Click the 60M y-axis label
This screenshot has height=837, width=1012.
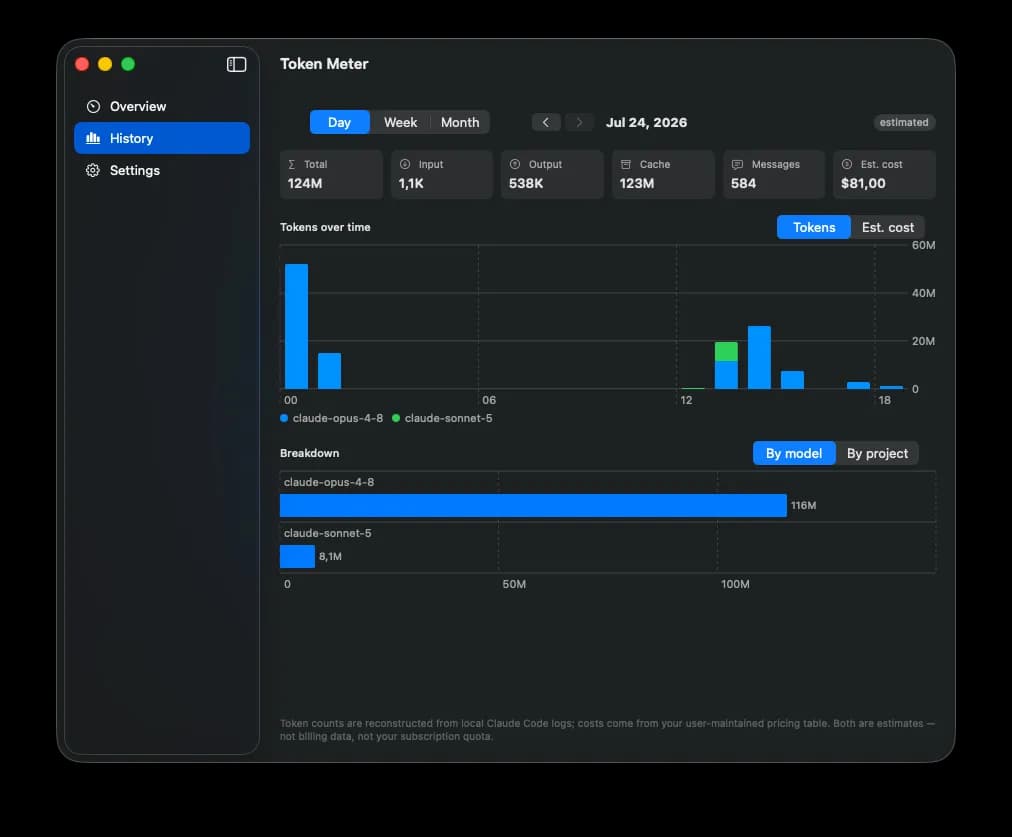[x=923, y=245]
